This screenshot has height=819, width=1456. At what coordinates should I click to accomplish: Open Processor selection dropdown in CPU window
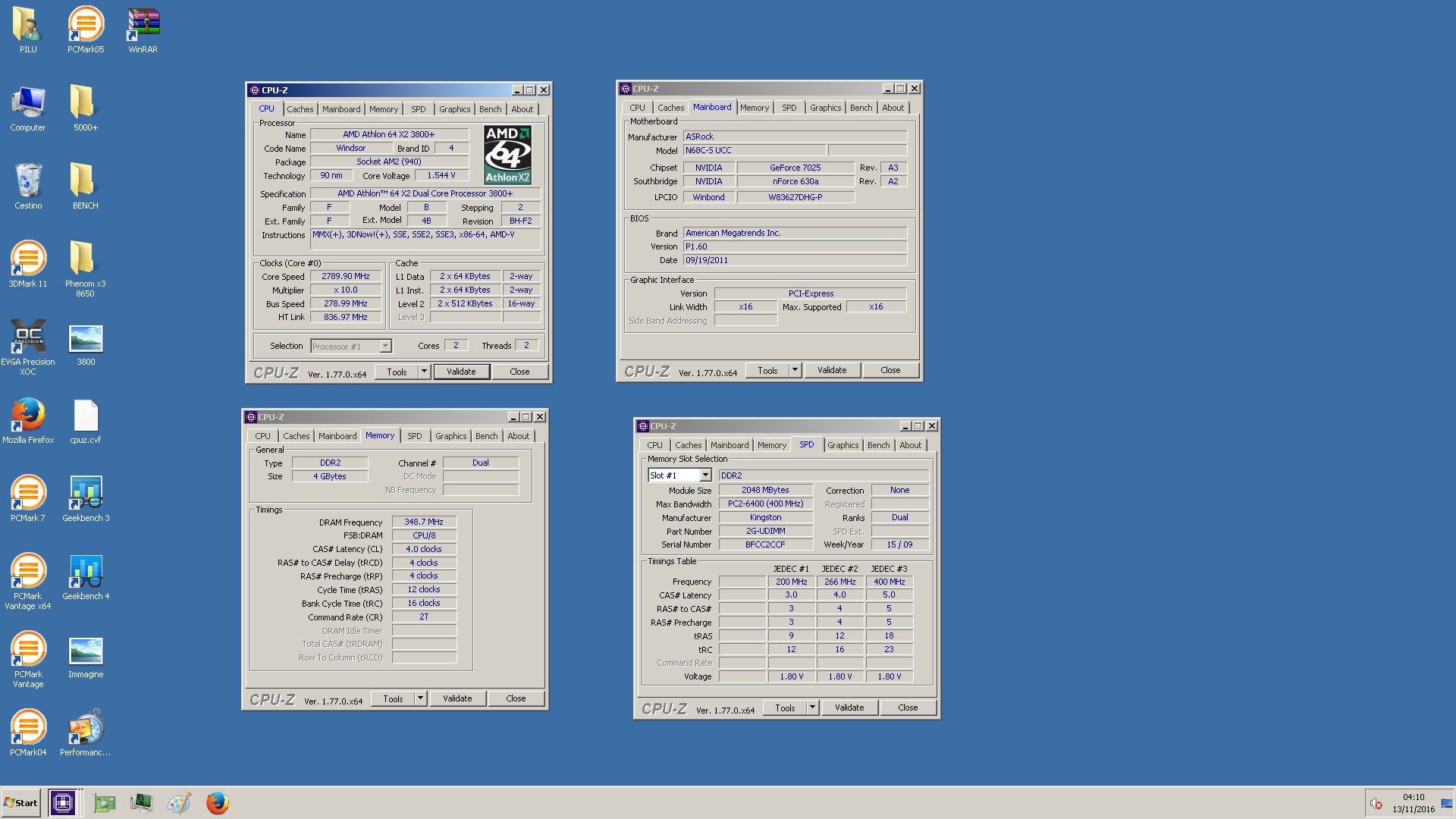(385, 346)
